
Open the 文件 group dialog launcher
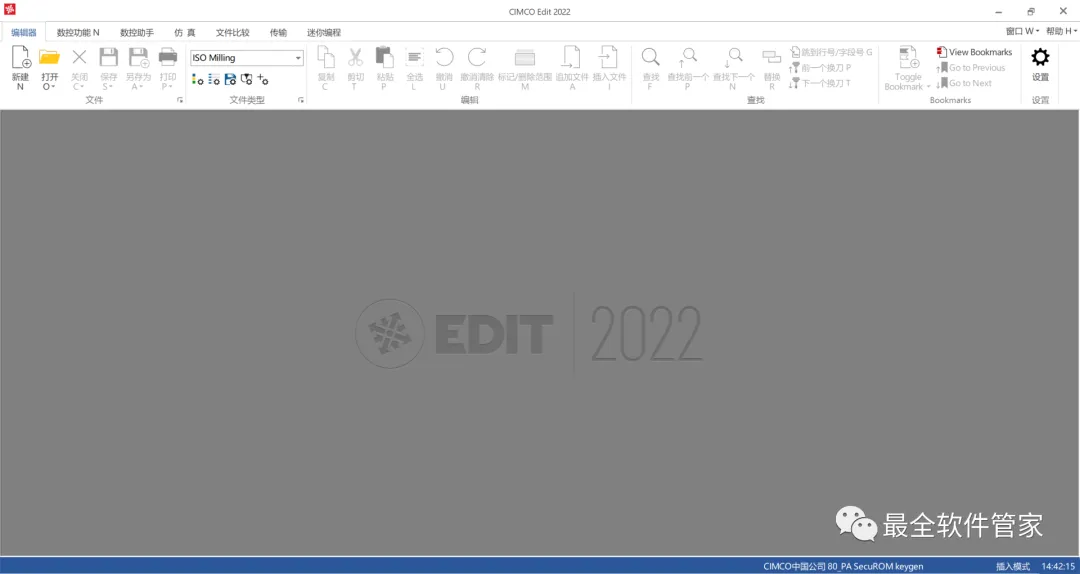point(180,101)
